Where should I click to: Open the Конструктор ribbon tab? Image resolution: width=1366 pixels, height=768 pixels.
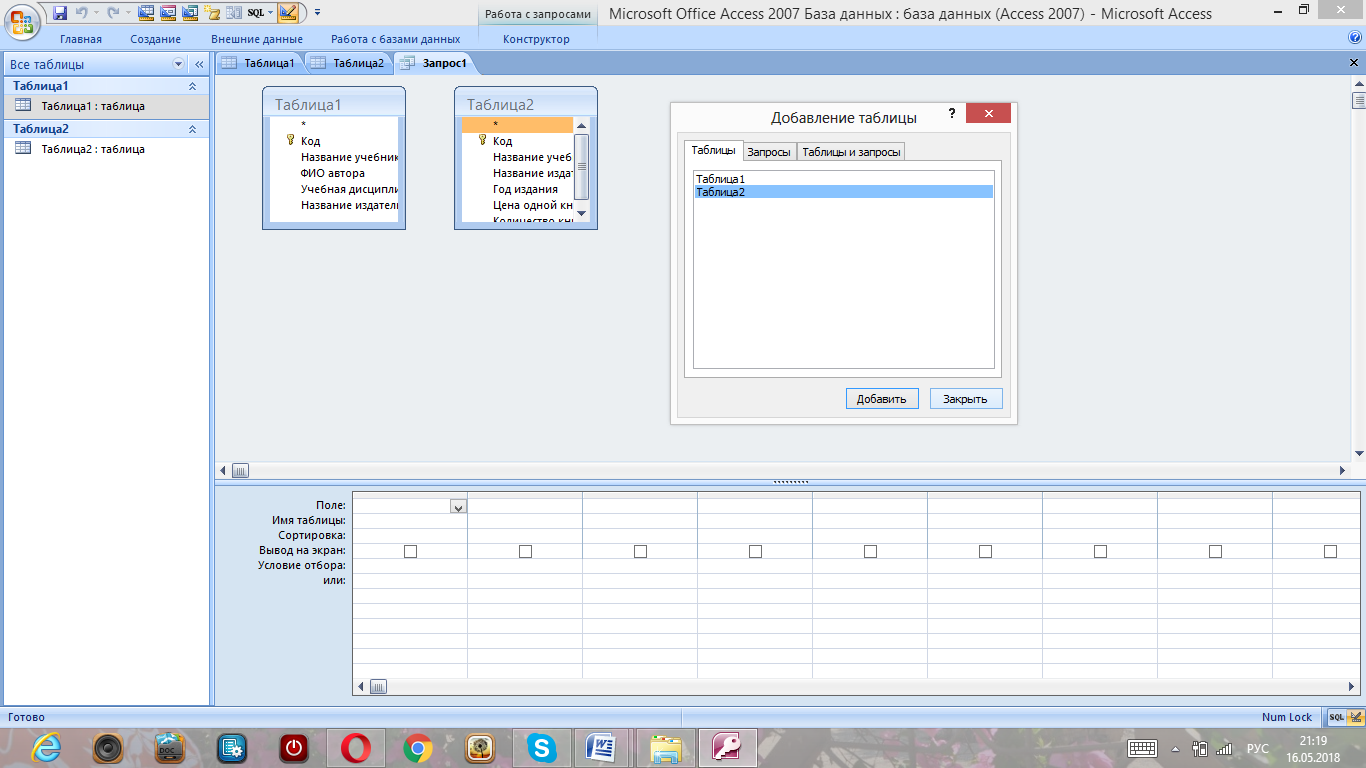coord(537,39)
